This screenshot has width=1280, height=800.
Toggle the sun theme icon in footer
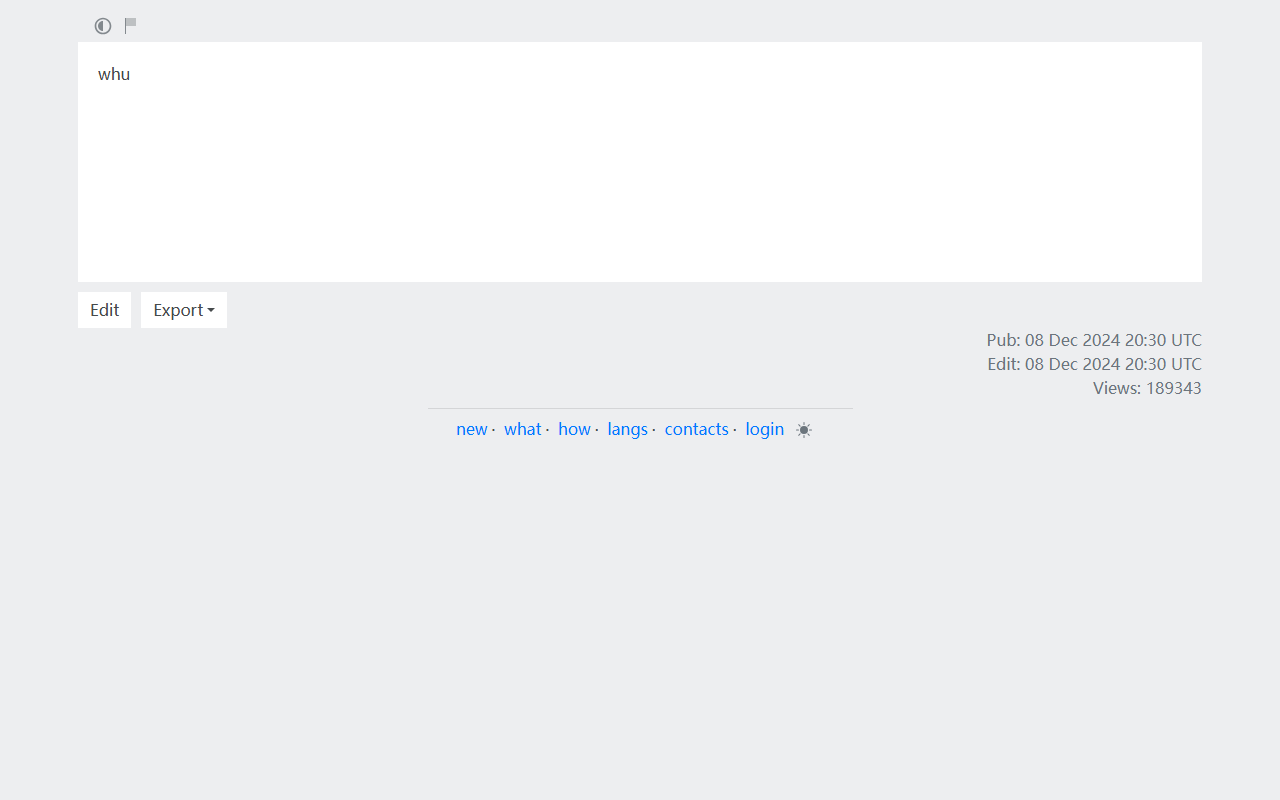point(804,430)
